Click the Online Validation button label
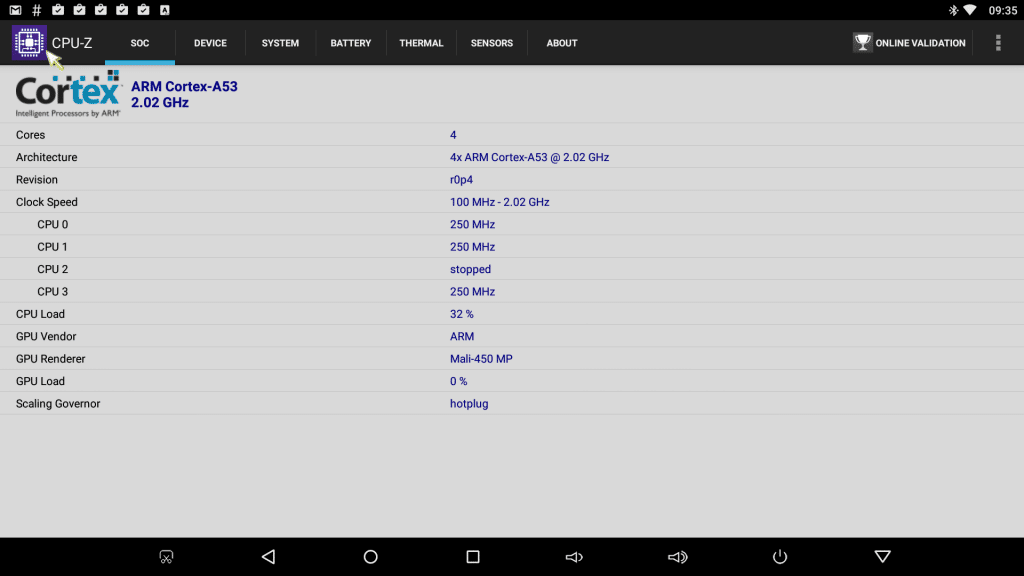 point(920,43)
